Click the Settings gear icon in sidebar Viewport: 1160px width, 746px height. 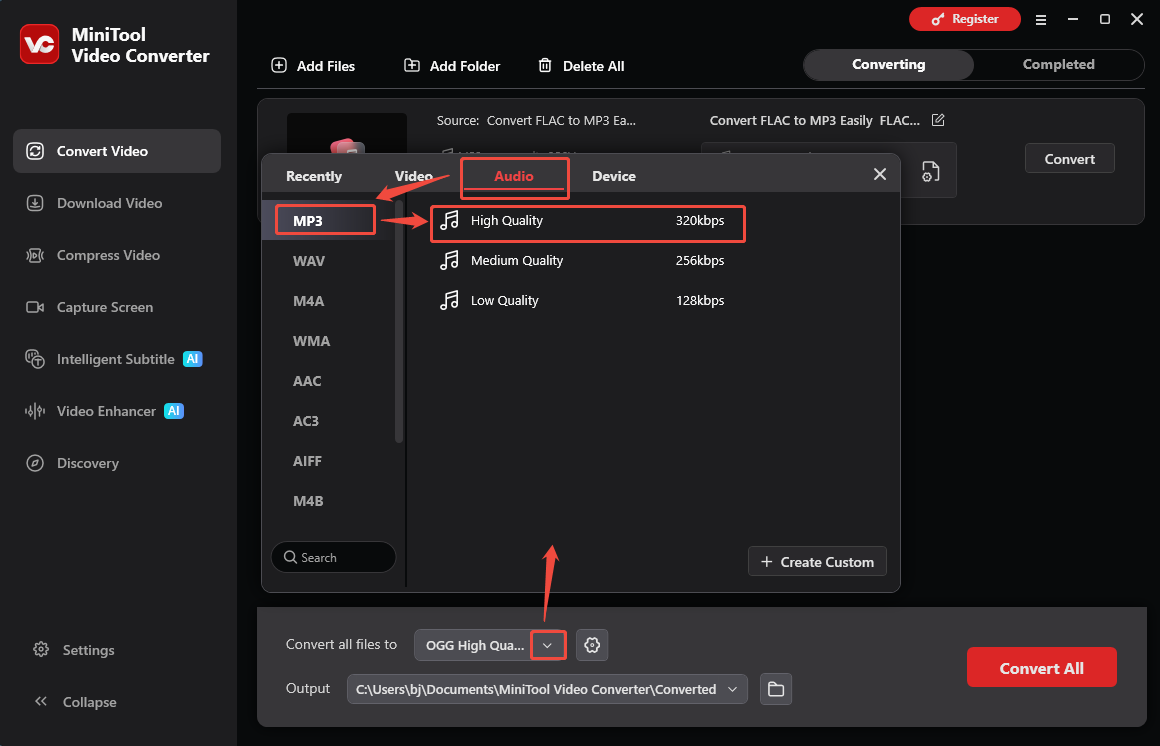[41, 649]
